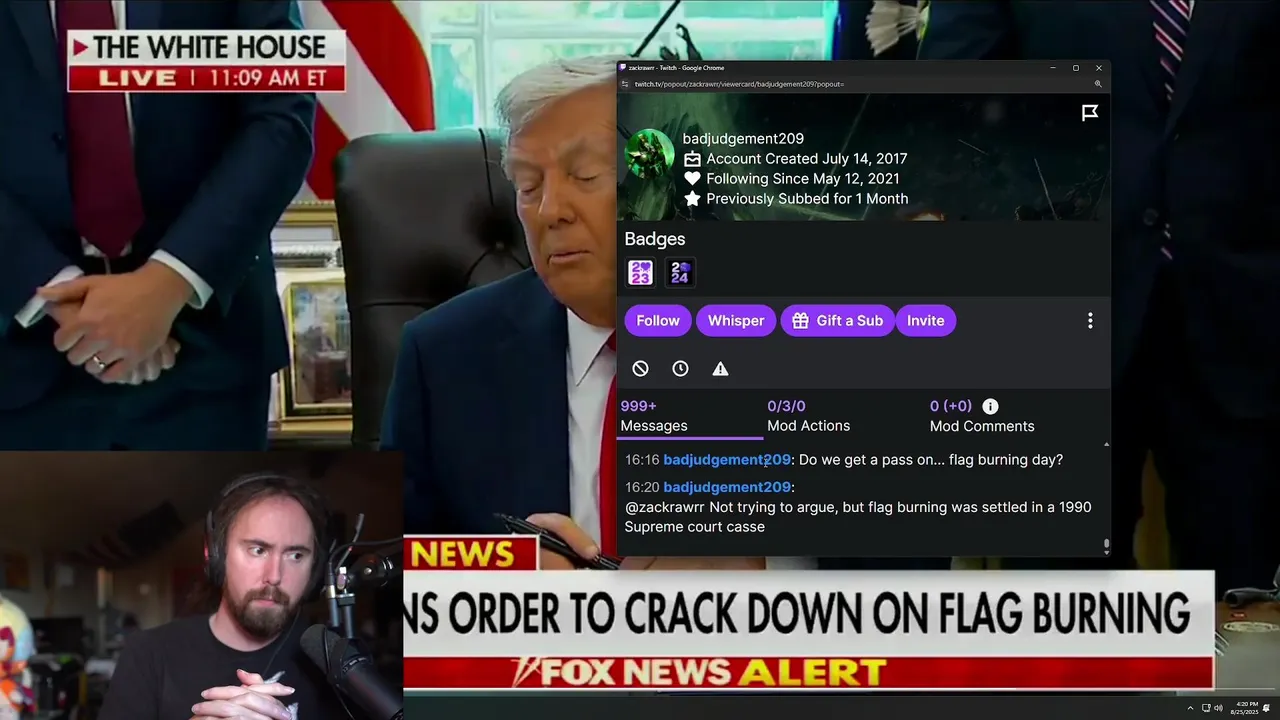Switch to the Mod Actions tab
This screenshot has height=720, width=1280.
808,416
